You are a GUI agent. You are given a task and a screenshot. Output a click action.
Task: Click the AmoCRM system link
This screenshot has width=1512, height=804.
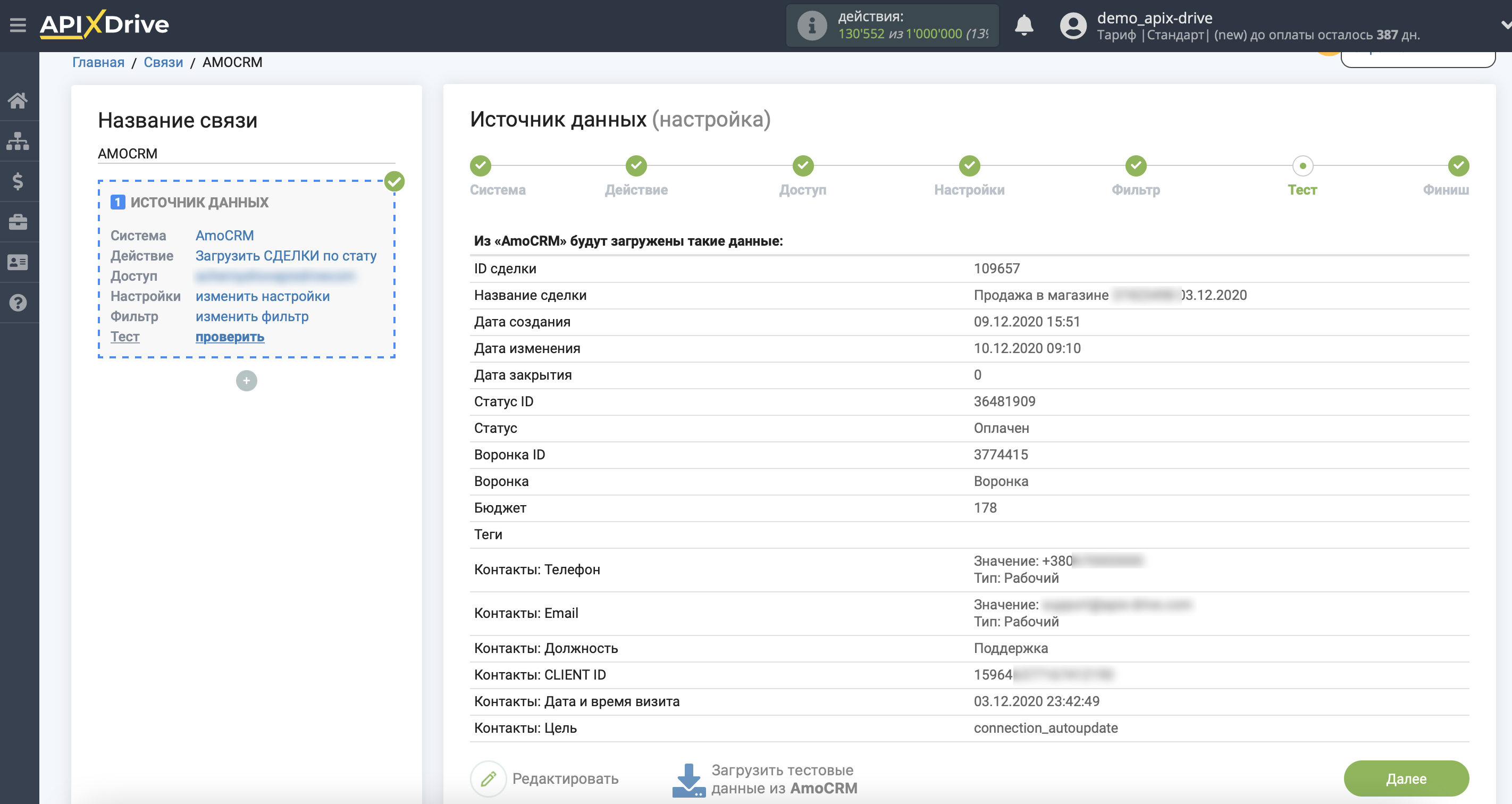pos(225,236)
